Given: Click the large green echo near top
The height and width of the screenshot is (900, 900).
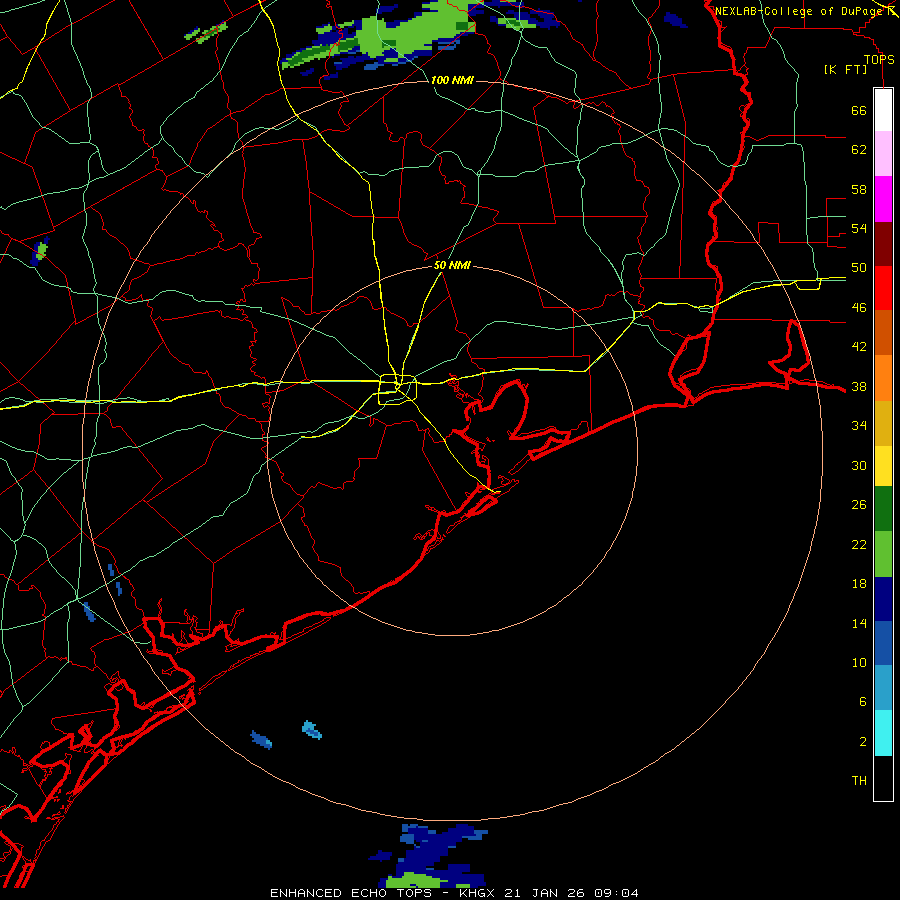Looking at the screenshot, I should pos(402,36).
